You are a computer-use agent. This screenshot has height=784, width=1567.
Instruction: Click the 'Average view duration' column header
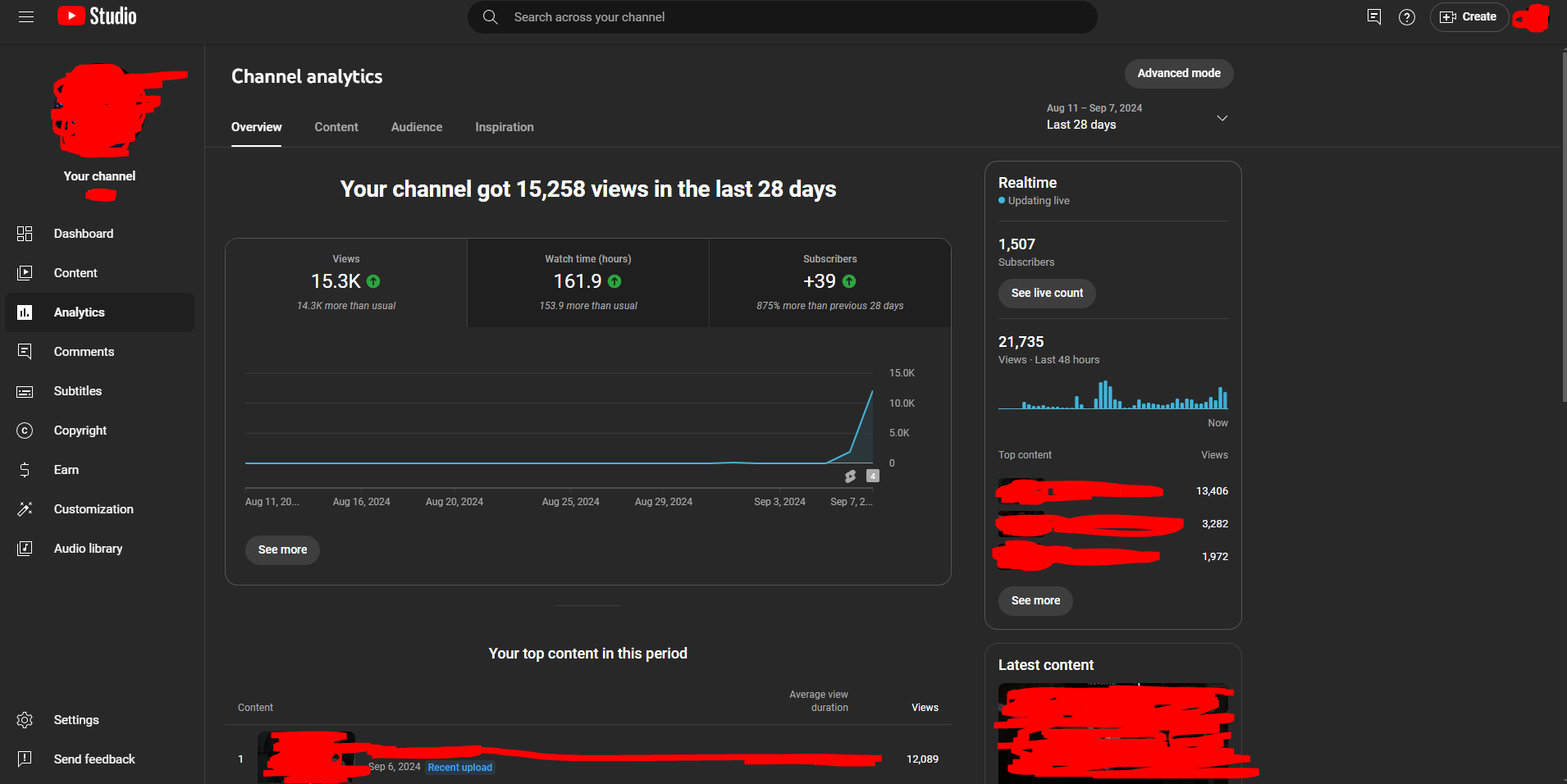pos(819,701)
